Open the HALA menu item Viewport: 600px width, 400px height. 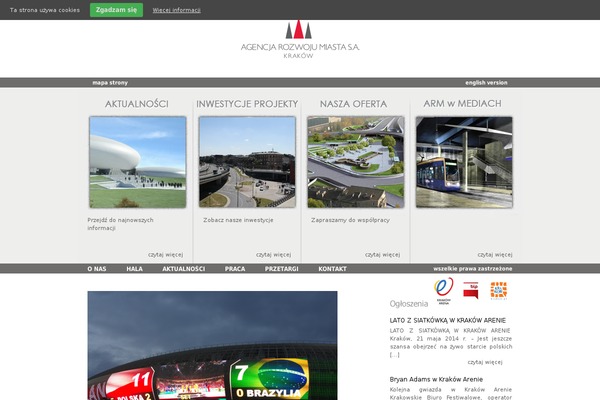coord(135,269)
